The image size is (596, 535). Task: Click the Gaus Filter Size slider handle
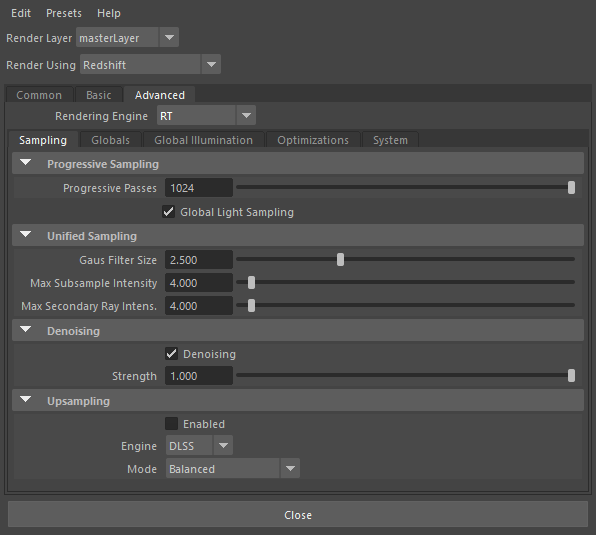click(341, 260)
